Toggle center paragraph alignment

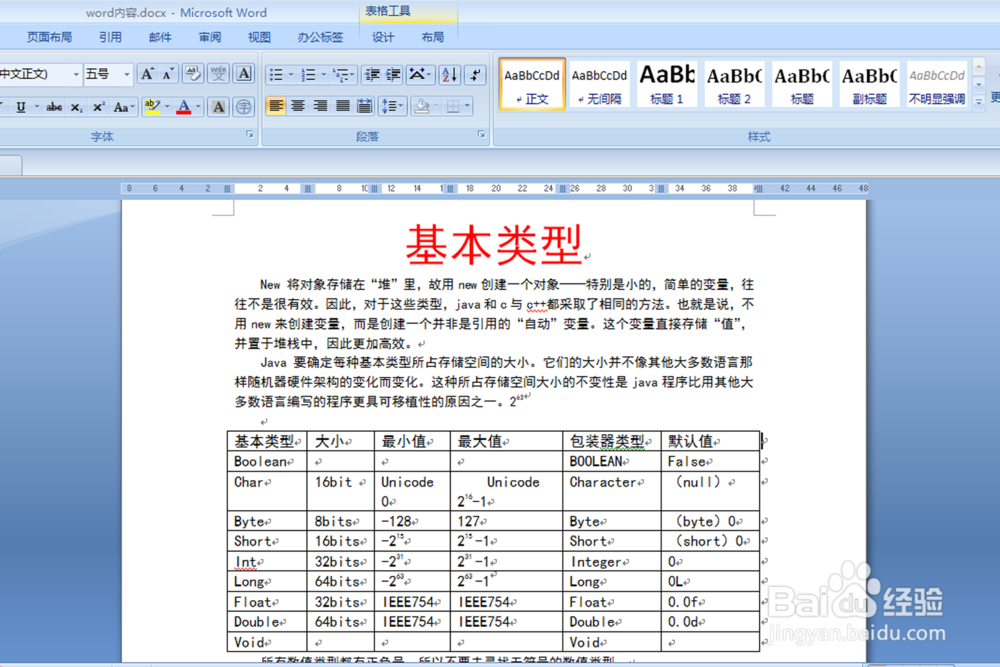(x=296, y=106)
